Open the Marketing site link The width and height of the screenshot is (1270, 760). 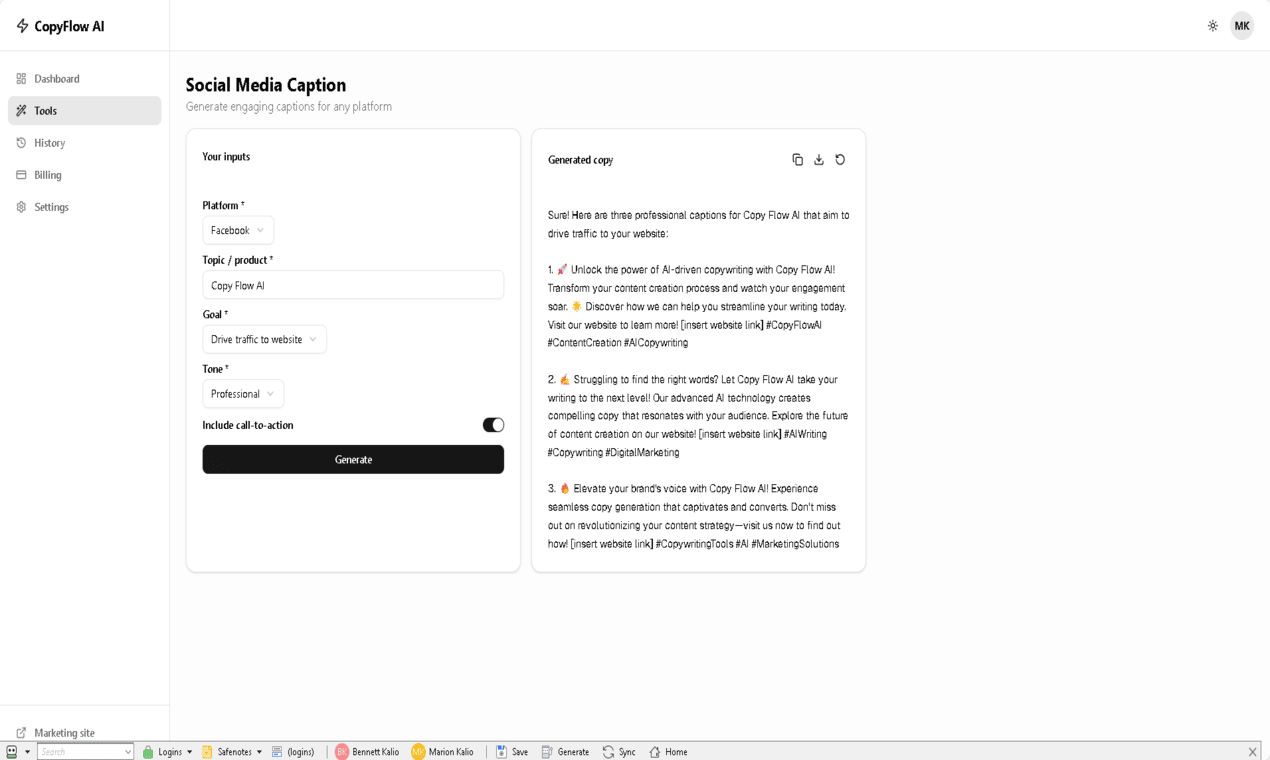click(60, 732)
